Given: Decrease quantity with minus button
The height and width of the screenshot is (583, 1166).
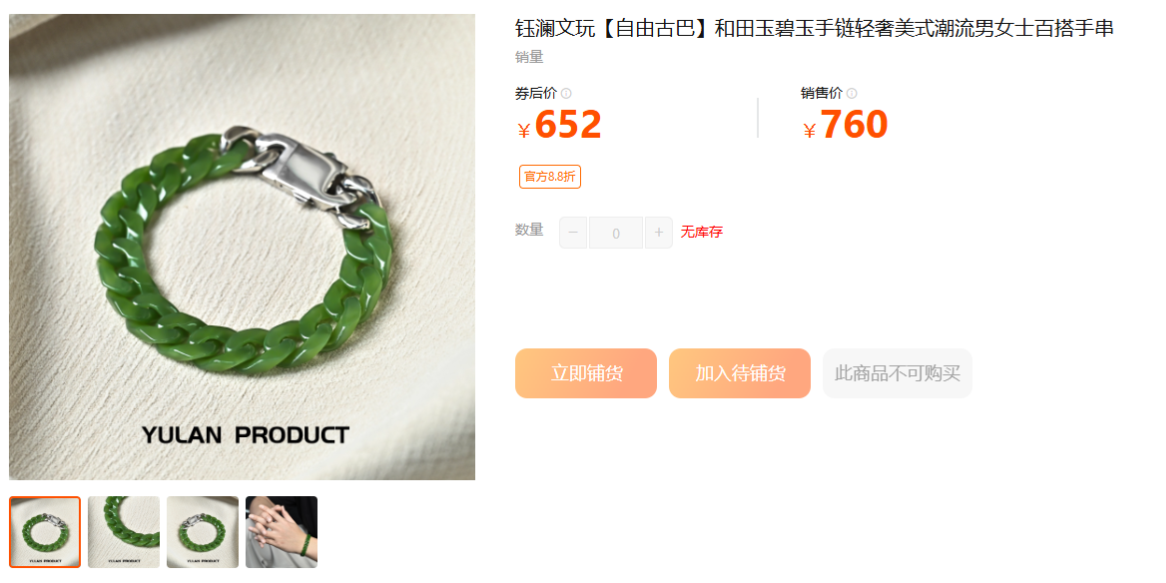Looking at the screenshot, I should 573,233.
